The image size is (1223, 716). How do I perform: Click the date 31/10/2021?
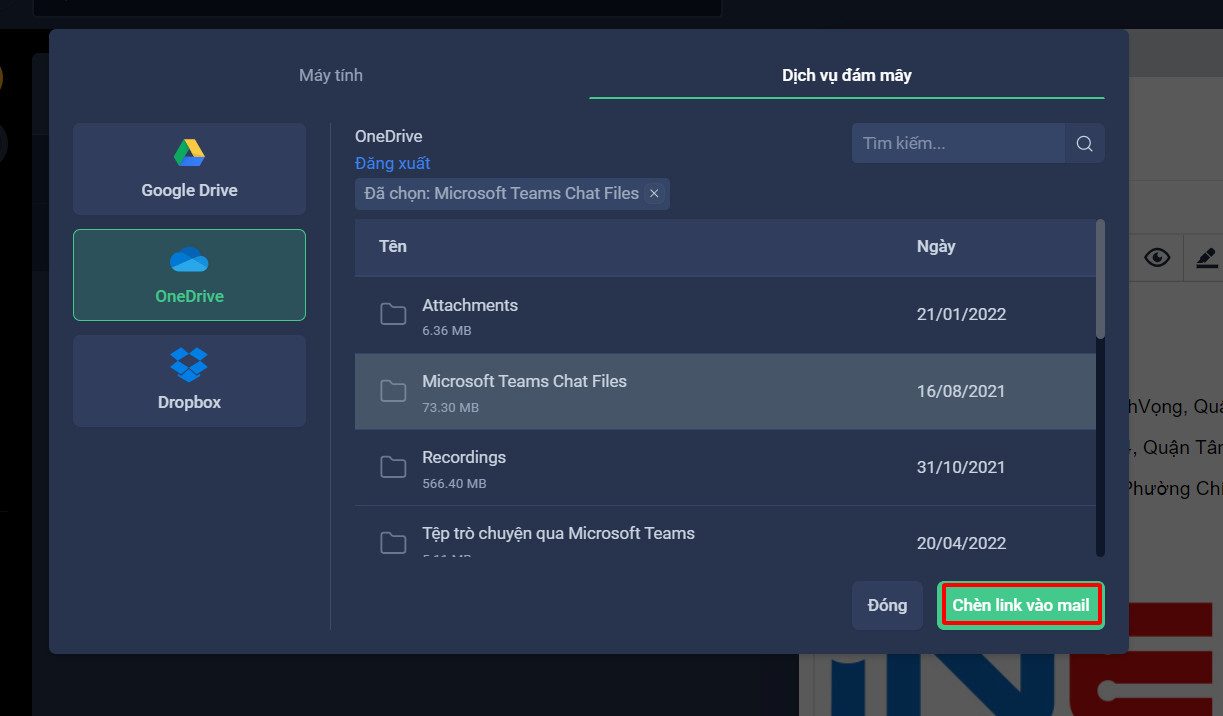[961, 467]
